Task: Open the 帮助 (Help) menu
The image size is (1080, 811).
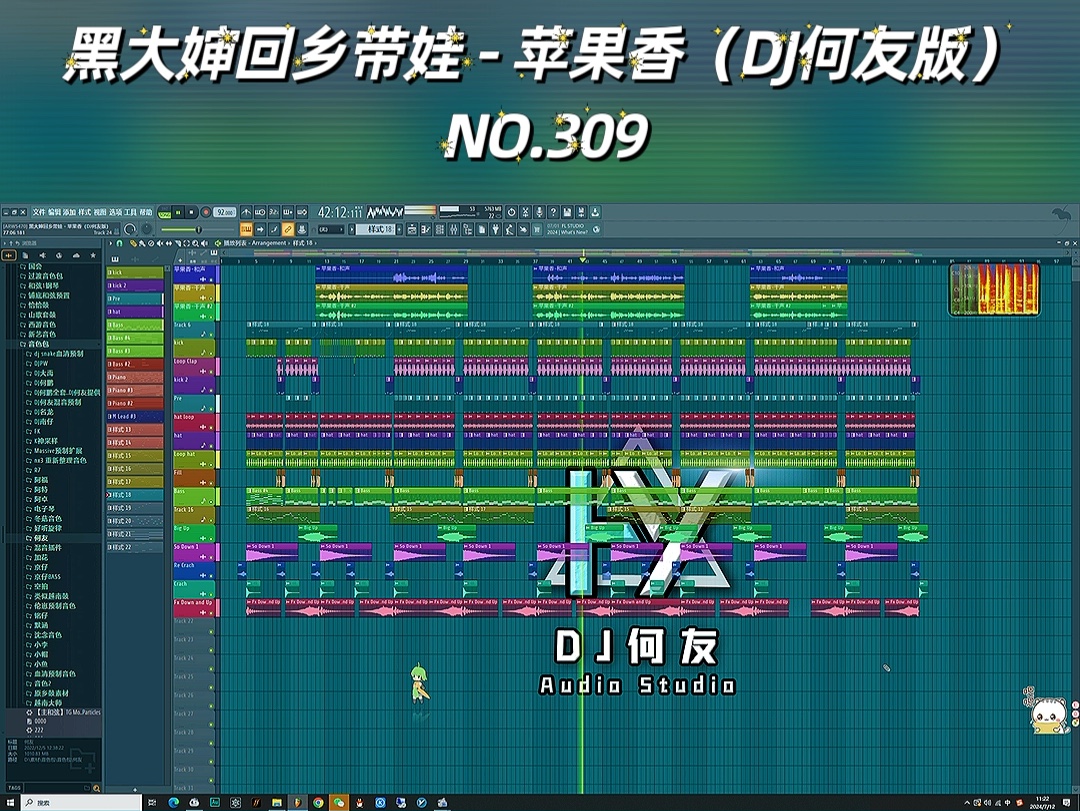Action: 146,212
